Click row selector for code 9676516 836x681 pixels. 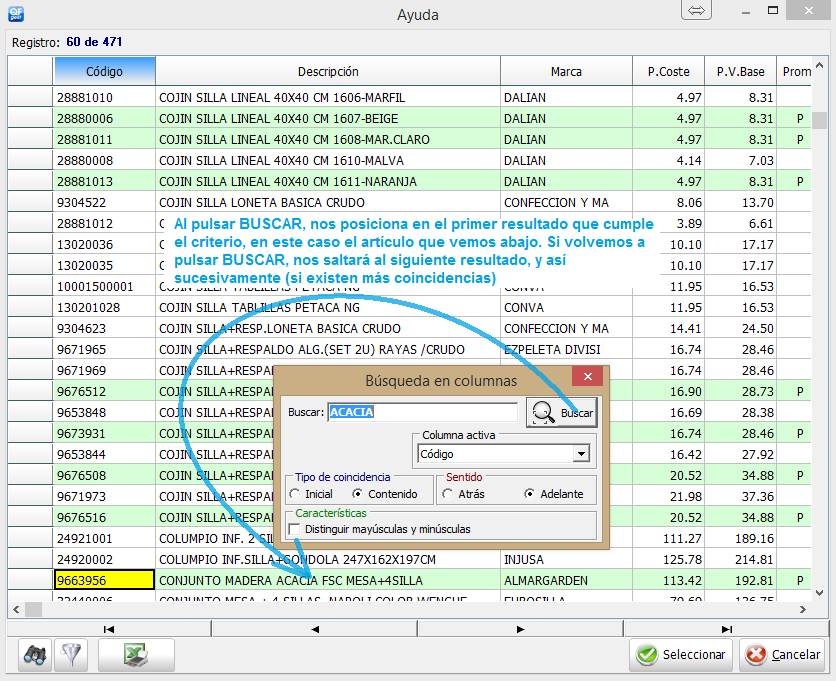pos(30,517)
